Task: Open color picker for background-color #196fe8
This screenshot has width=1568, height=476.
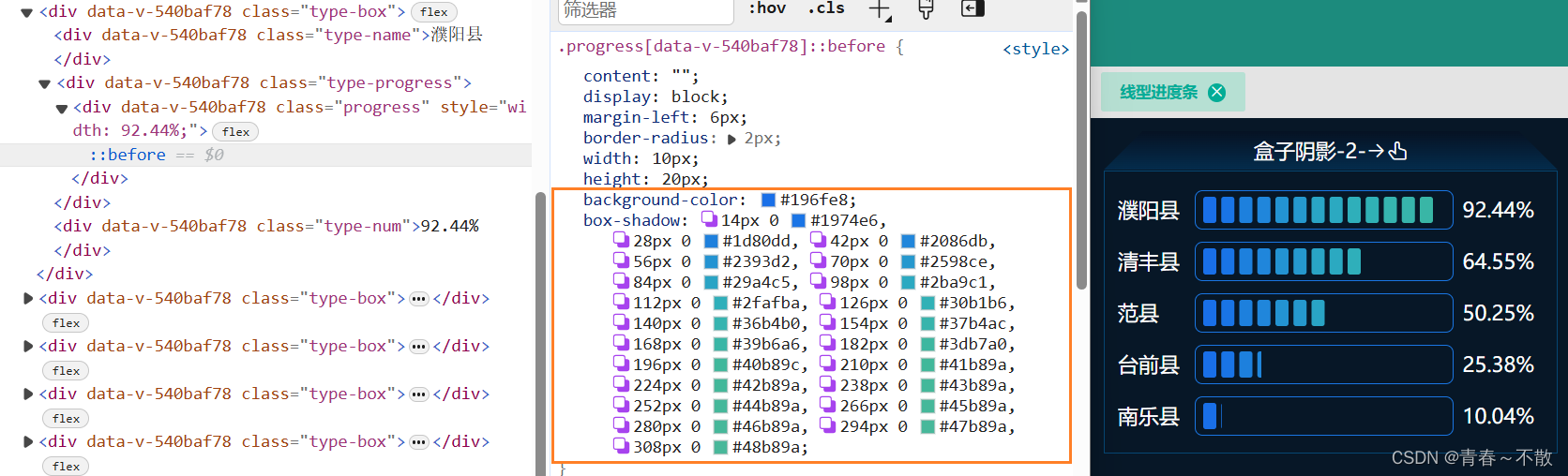Action: coord(768,200)
